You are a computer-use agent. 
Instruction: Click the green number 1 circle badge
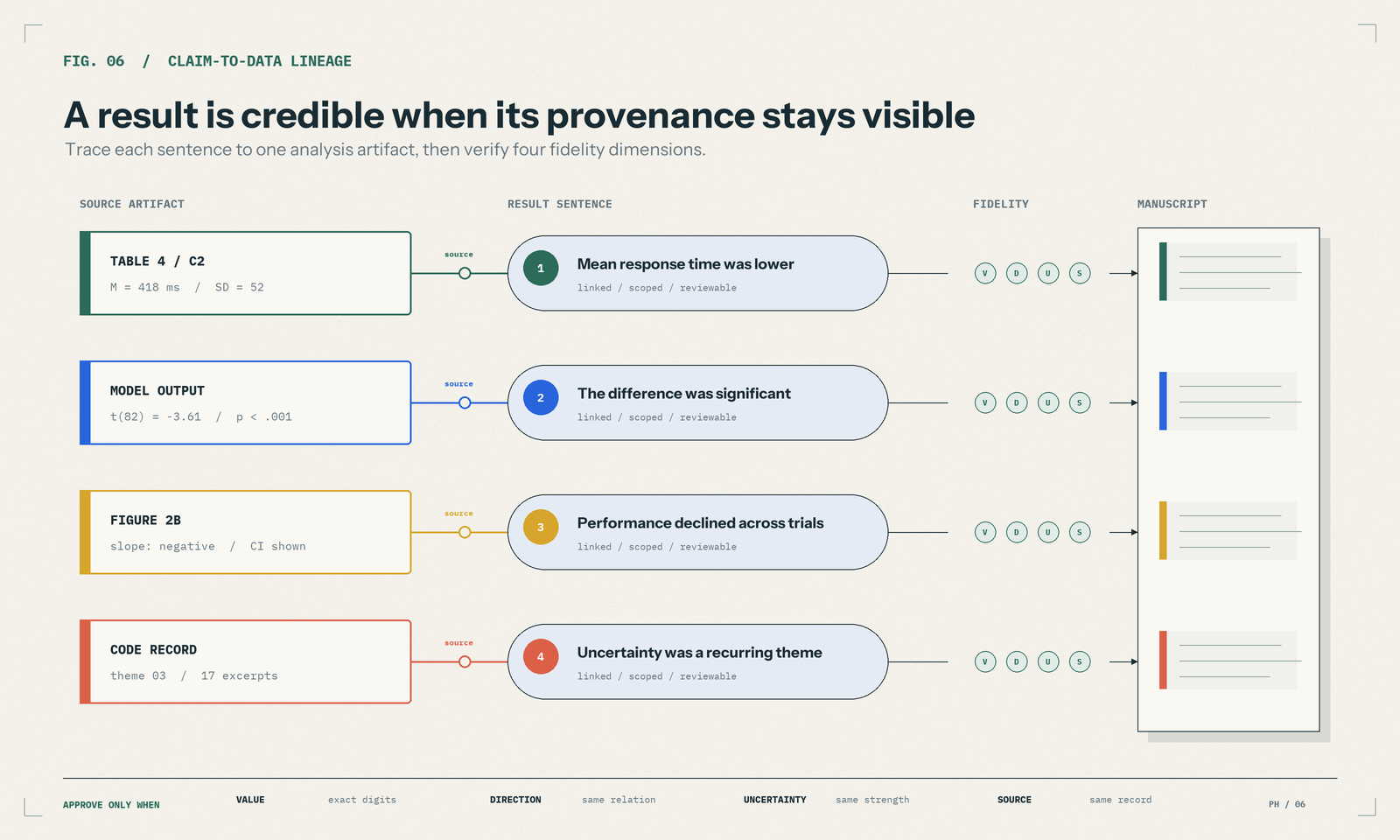tap(541, 269)
